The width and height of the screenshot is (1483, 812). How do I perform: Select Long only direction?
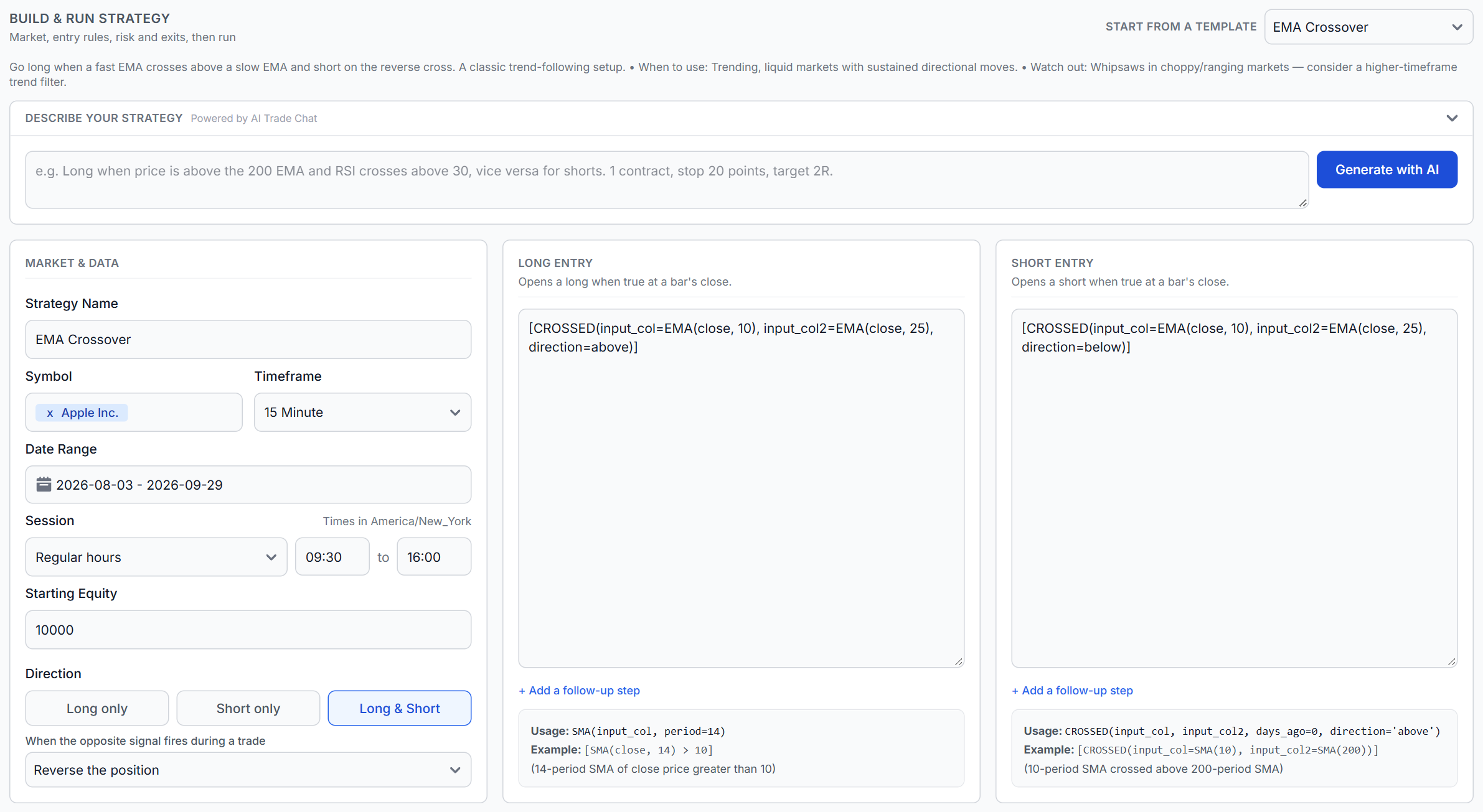tap(97, 708)
